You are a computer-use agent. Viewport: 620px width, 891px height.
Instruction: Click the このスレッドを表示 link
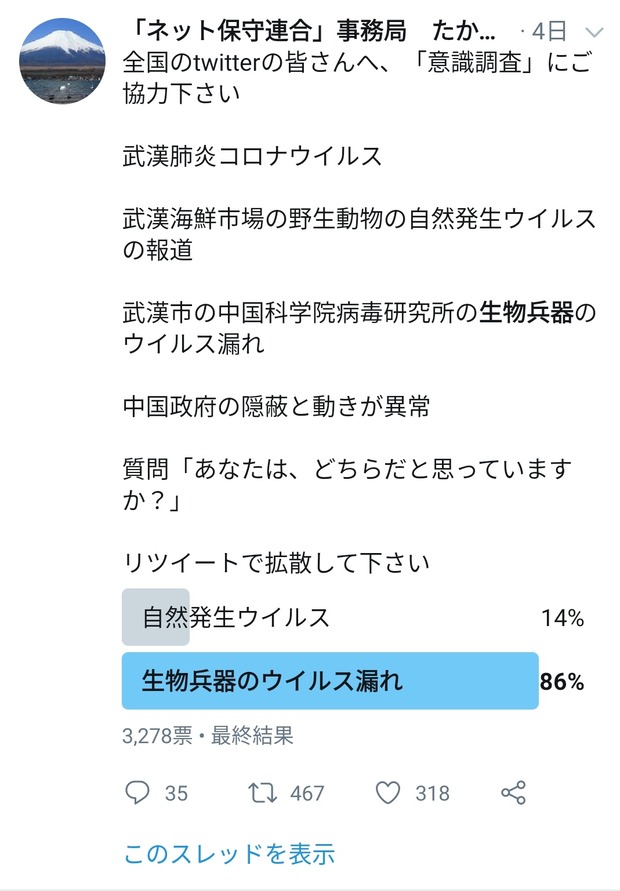(230, 853)
